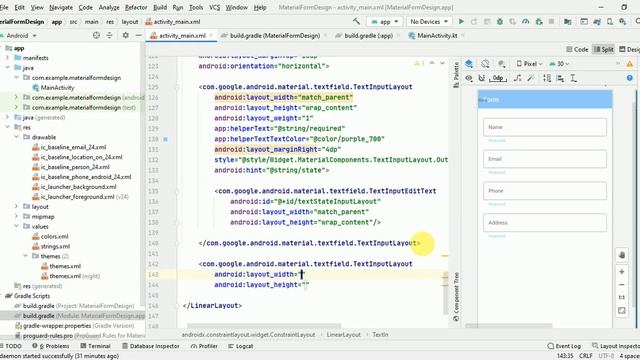Click the pan hand tool in preview
The image size is (640, 360).
(622, 255)
